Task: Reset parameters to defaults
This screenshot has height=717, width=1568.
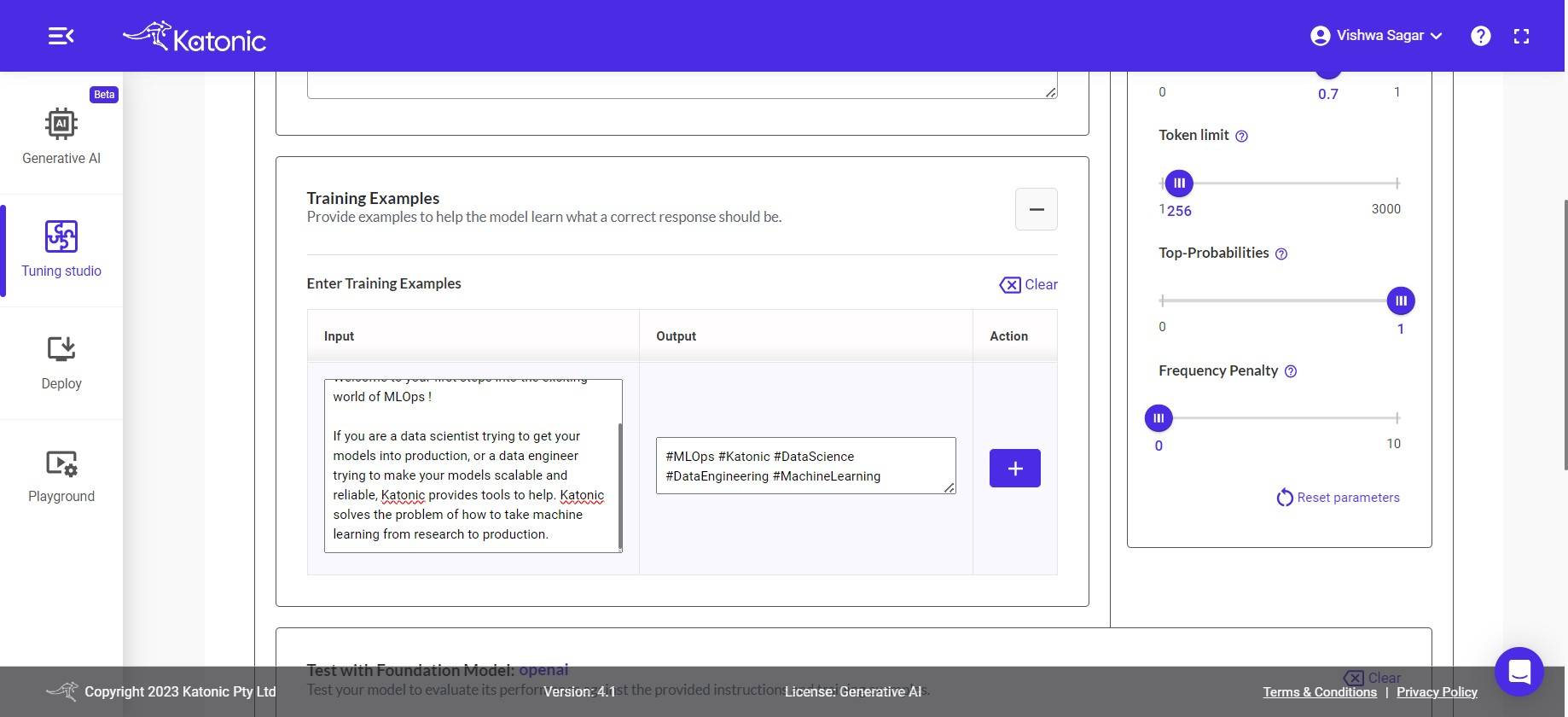Action: tap(1339, 498)
